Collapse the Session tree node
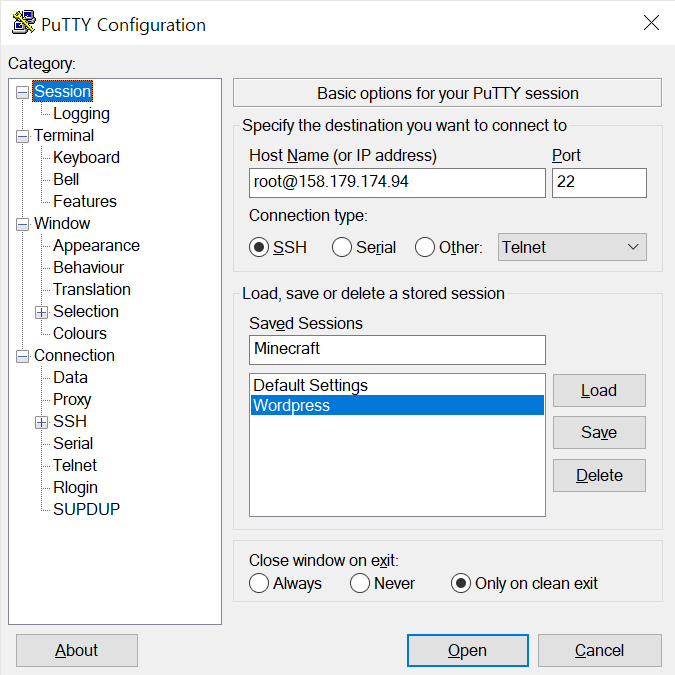The height and width of the screenshot is (675, 675). pyautogui.click(x=22, y=92)
